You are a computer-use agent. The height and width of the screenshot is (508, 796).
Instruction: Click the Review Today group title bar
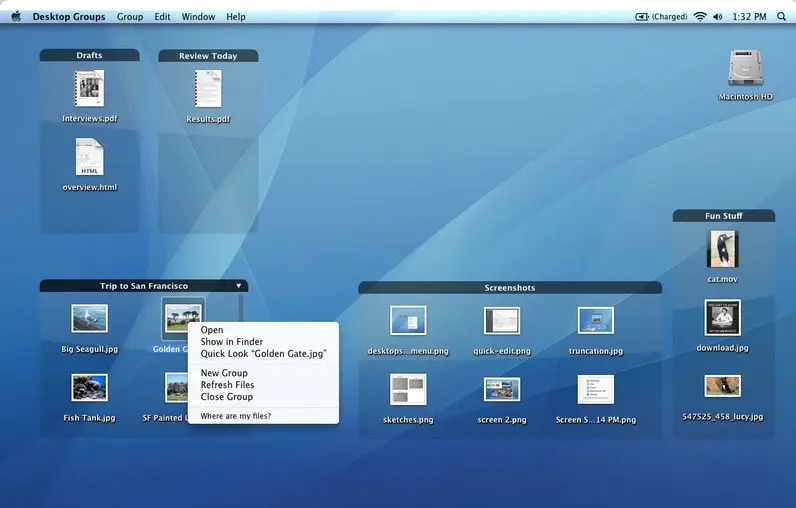(x=208, y=56)
